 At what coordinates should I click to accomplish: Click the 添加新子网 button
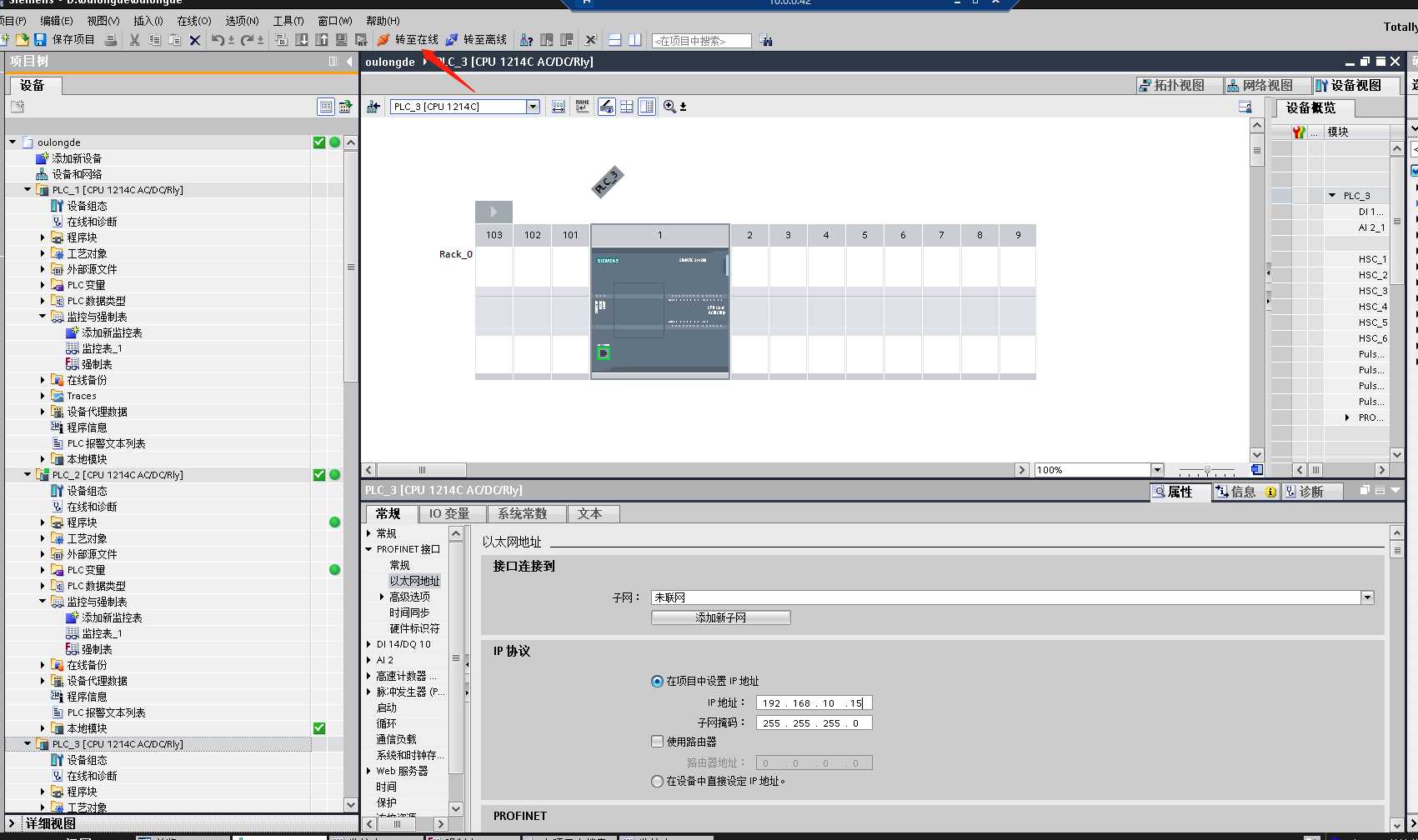pyautogui.click(x=720, y=617)
